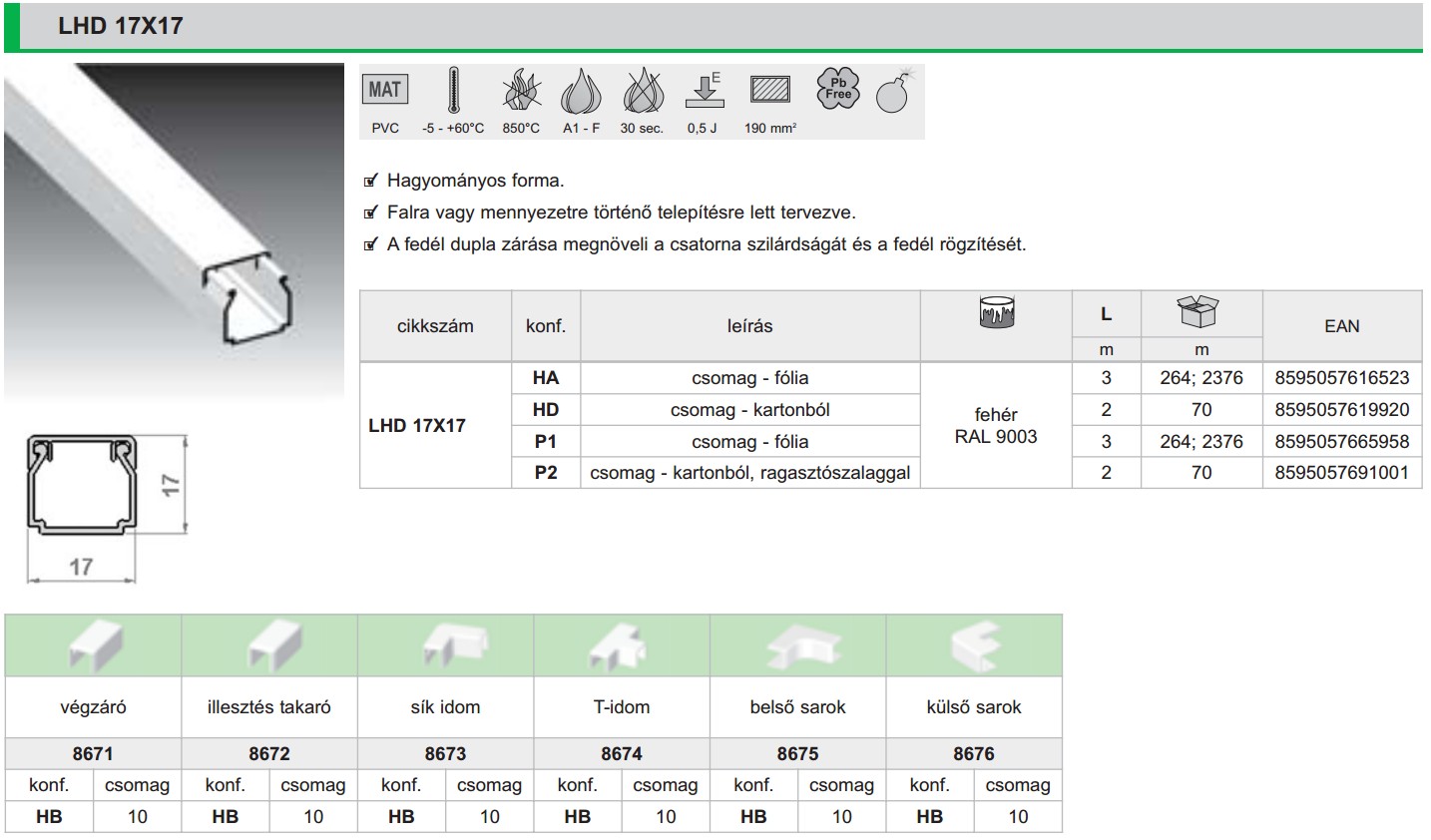This screenshot has width=1431, height=840.
Task: Click the végzáró part number 8671
Action: pos(93,753)
